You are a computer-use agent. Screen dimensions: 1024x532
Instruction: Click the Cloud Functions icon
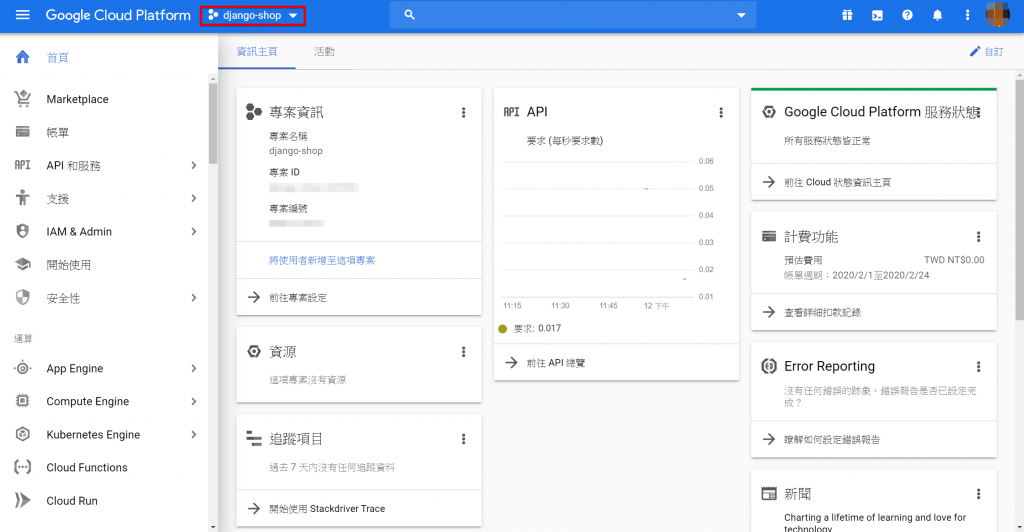[x=23, y=467]
